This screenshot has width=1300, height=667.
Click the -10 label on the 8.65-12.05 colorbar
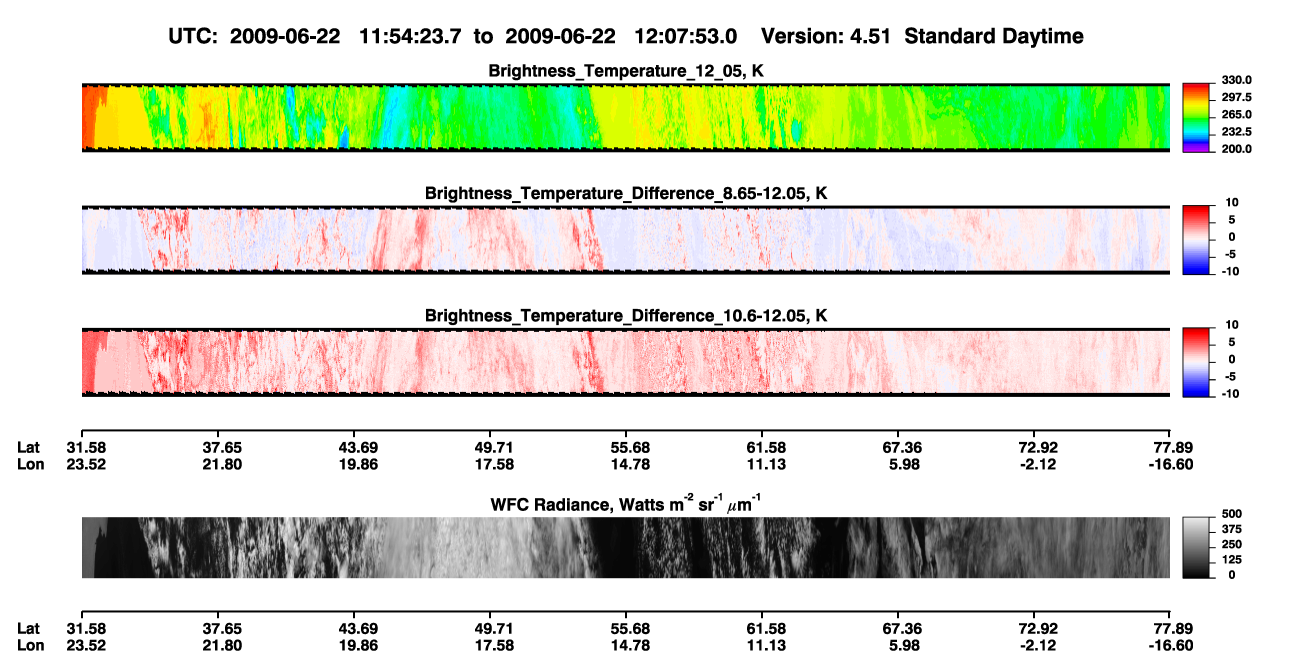point(1230,271)
